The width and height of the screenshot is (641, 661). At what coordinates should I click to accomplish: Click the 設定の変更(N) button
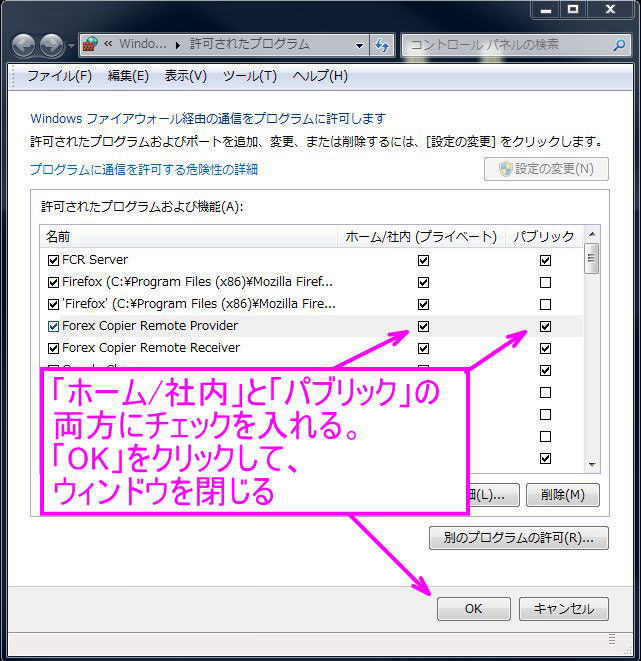pyautogui.click(x=546, y=169)
